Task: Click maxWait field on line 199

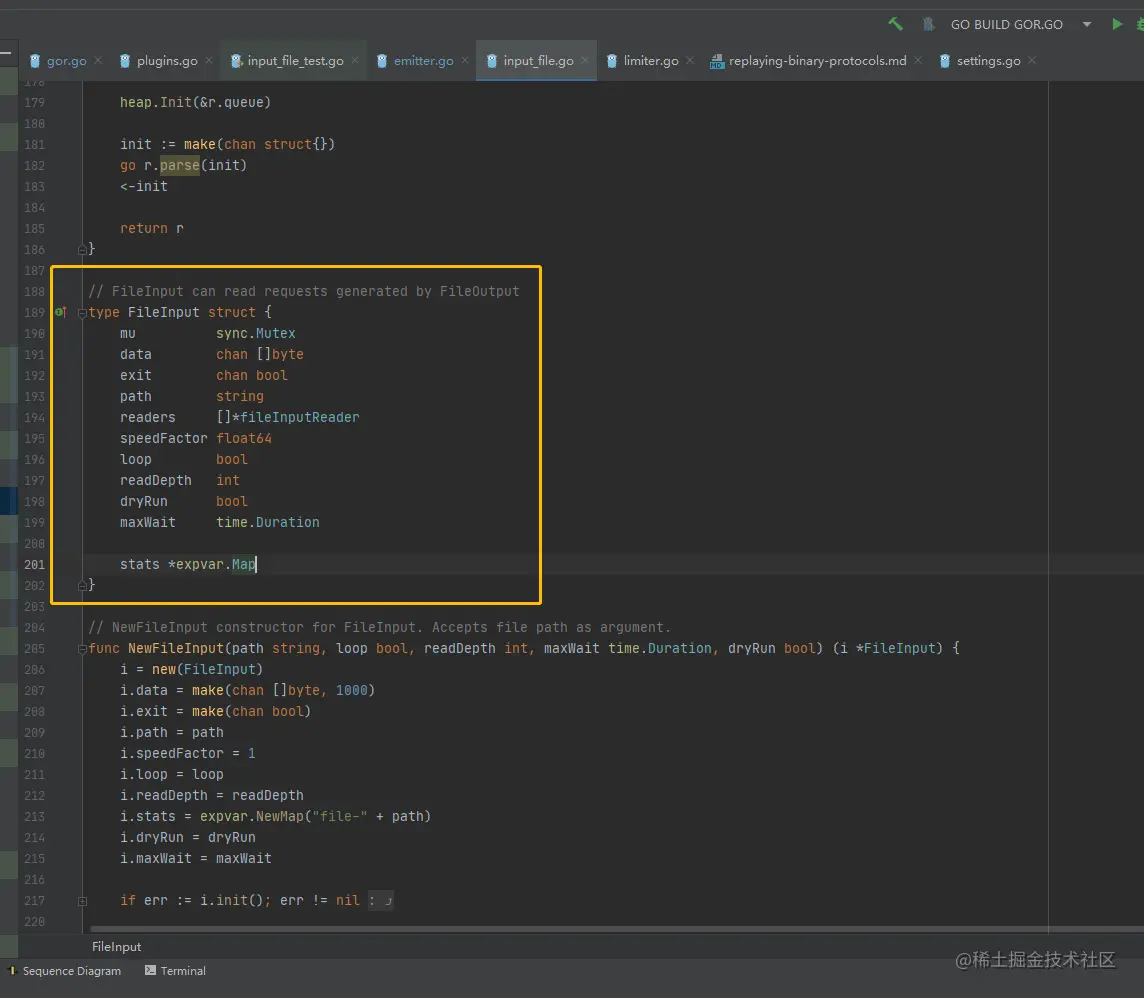Action: tap(147, 522)
